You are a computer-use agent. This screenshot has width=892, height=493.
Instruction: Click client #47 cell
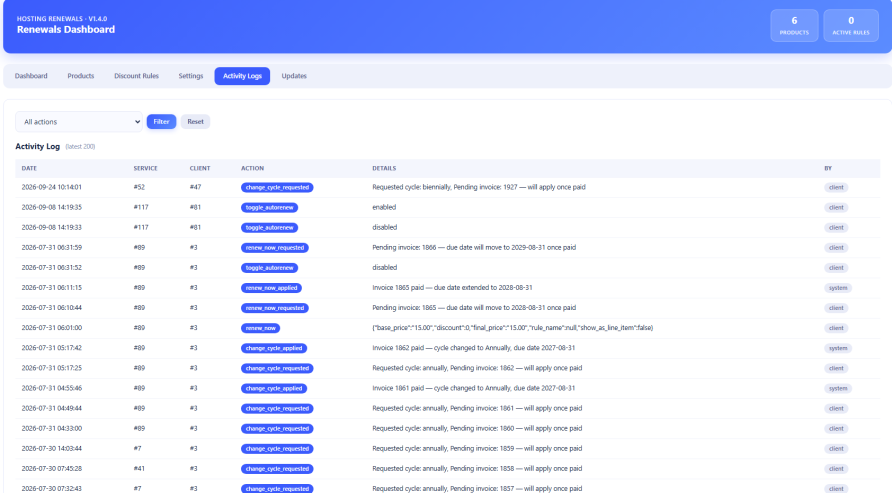[x=195, y=187]
